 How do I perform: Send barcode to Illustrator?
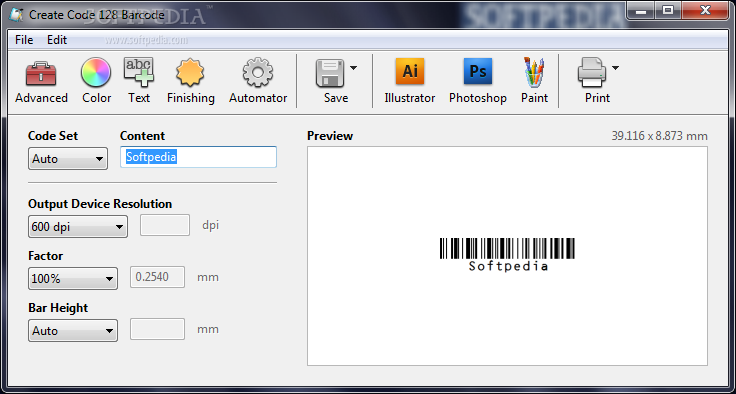click(x=410, y=81)
